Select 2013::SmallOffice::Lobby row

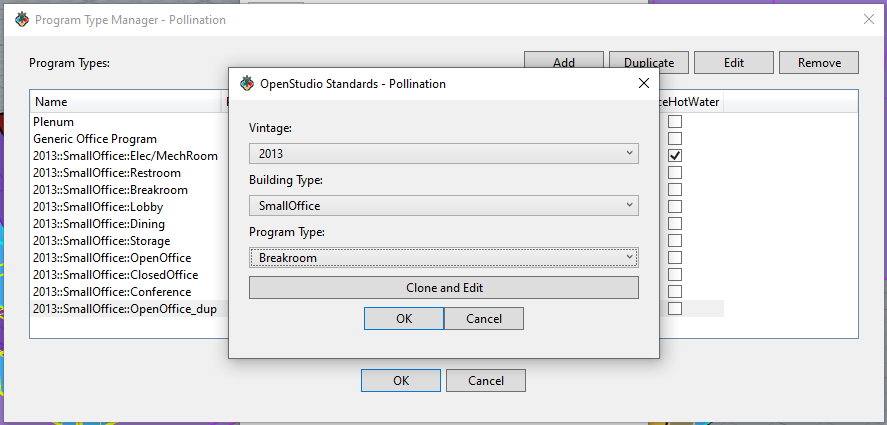pyautogui.click(x=98, y=207)
